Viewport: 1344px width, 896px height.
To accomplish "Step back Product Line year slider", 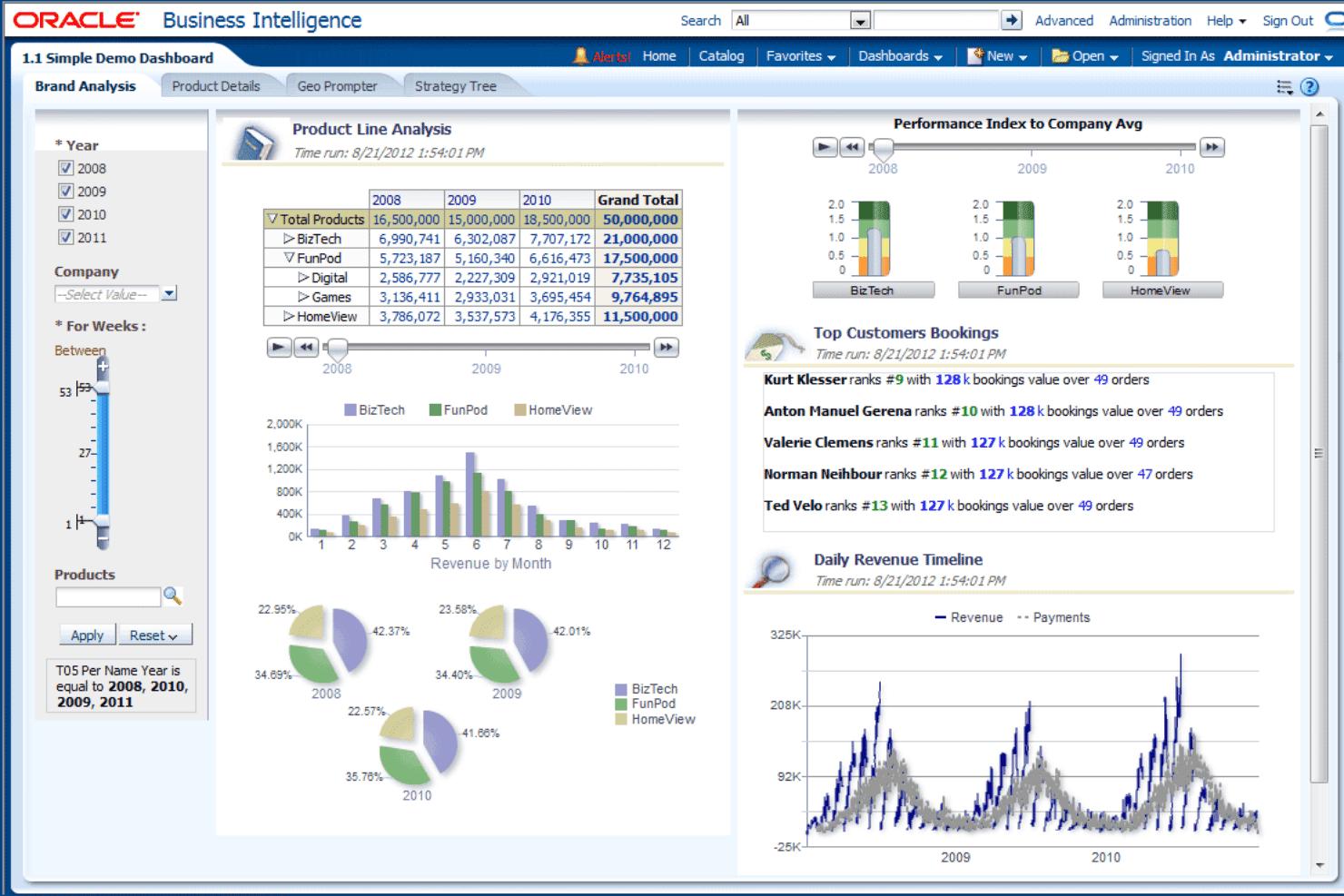I will (306, 347).
